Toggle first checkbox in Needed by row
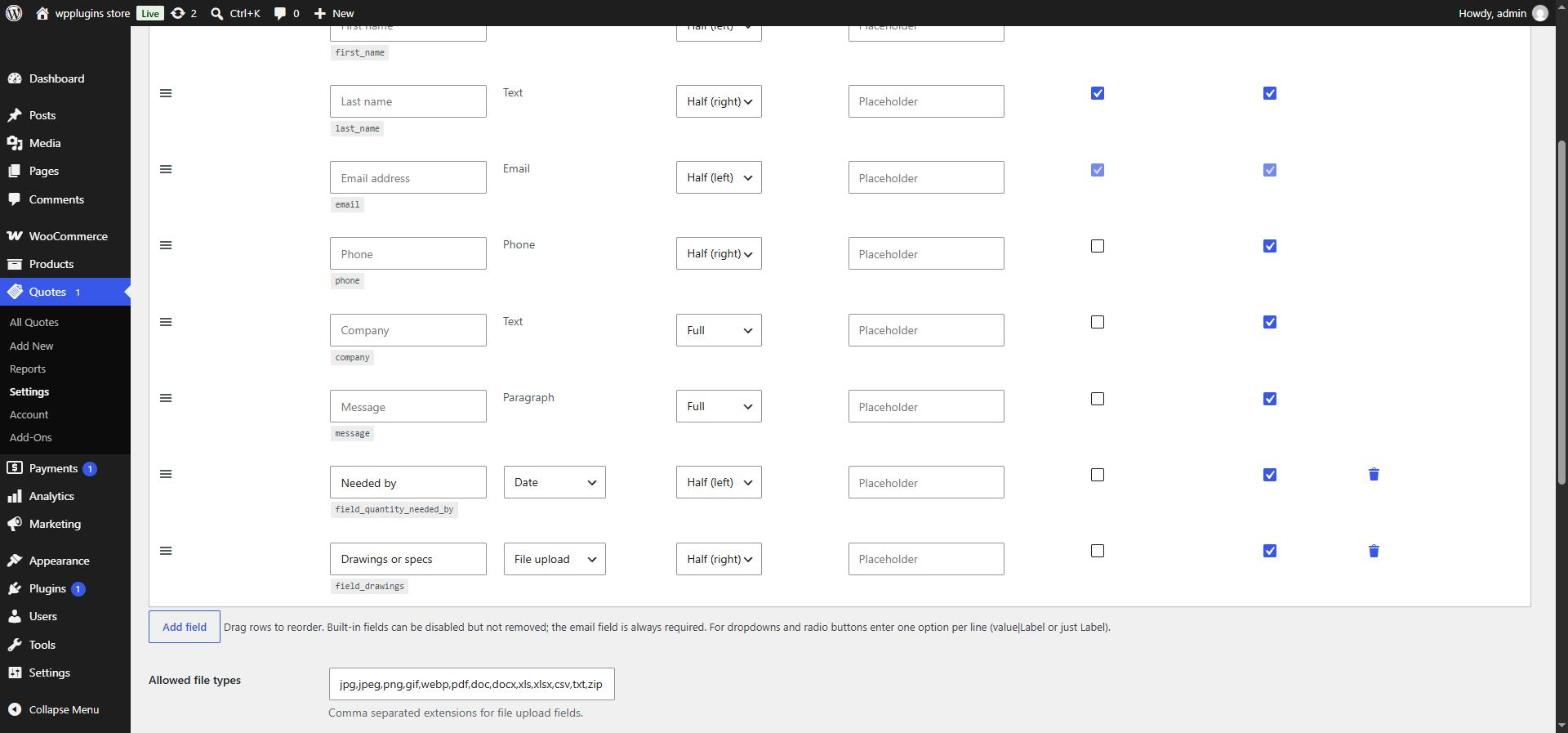The image size is (1568, 733). tap(1097, 475)
